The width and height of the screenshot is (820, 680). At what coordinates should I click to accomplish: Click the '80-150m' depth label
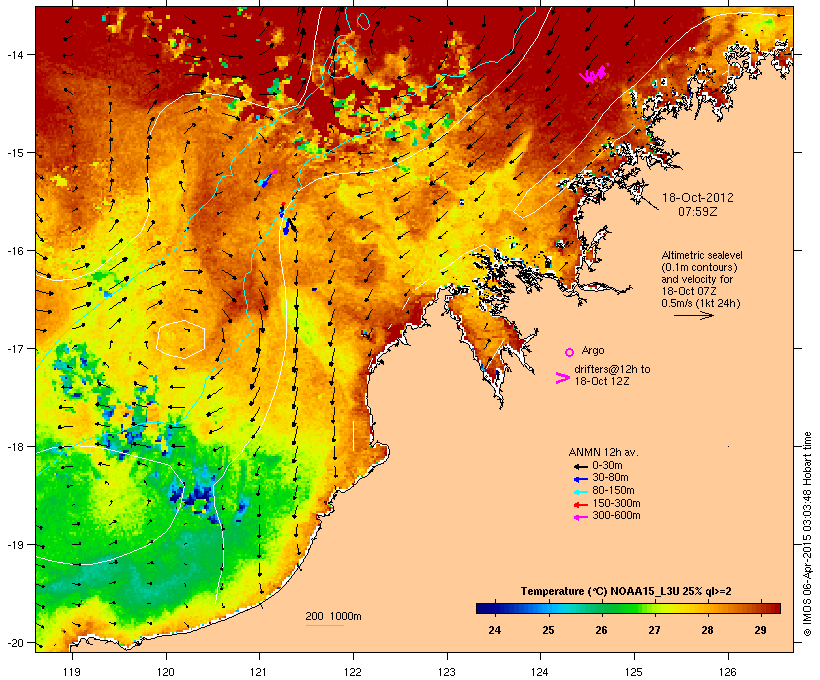(x=613, y=491)
